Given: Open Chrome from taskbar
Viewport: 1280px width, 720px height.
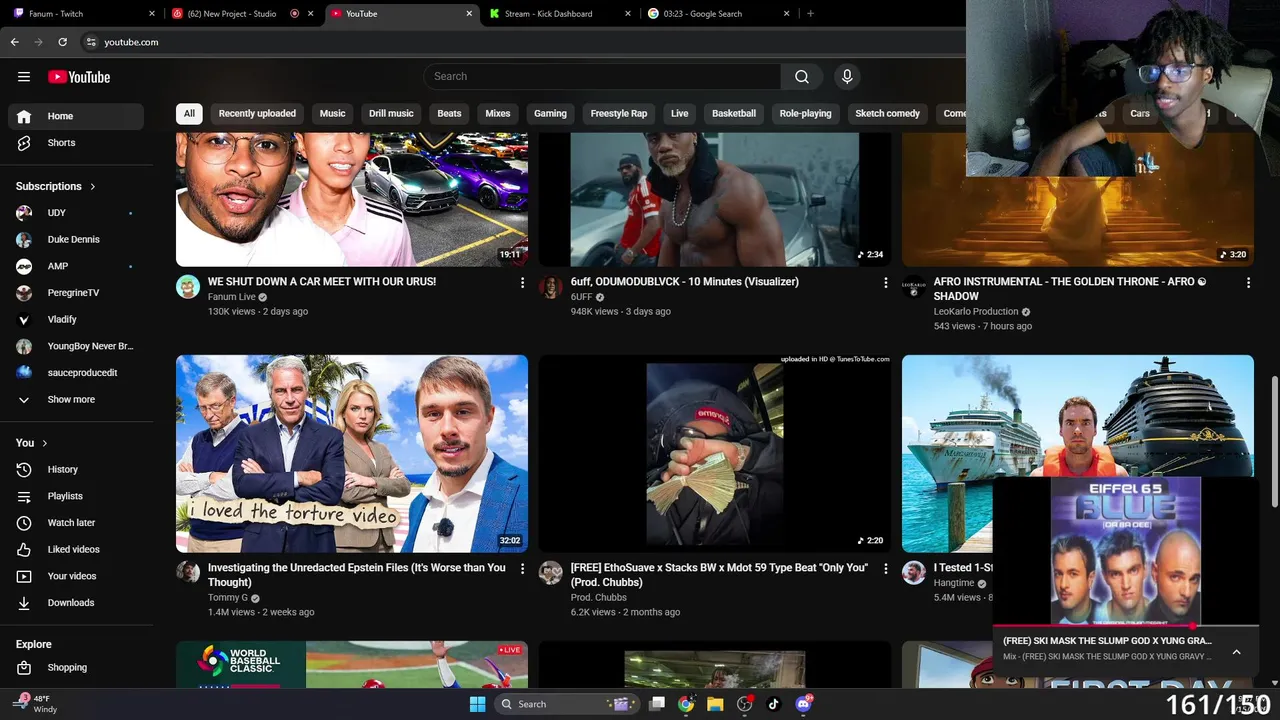Looking at the screenshot, I should (686, 704).
